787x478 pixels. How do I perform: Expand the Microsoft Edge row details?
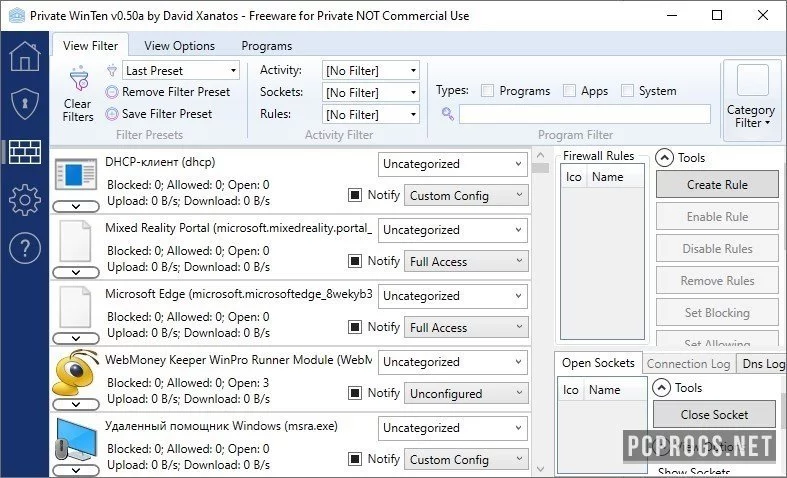pos(76,338)
